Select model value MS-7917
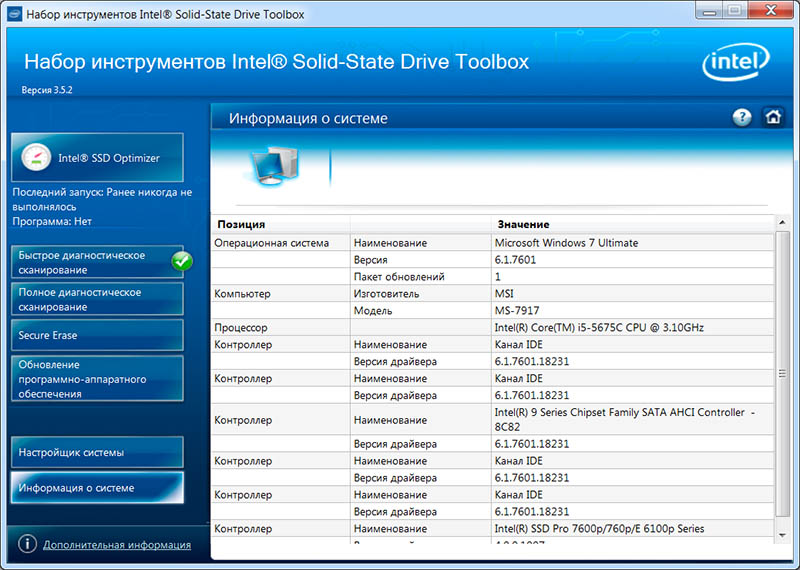The height and width of the screenshot is (570, 800). [633, 310]
